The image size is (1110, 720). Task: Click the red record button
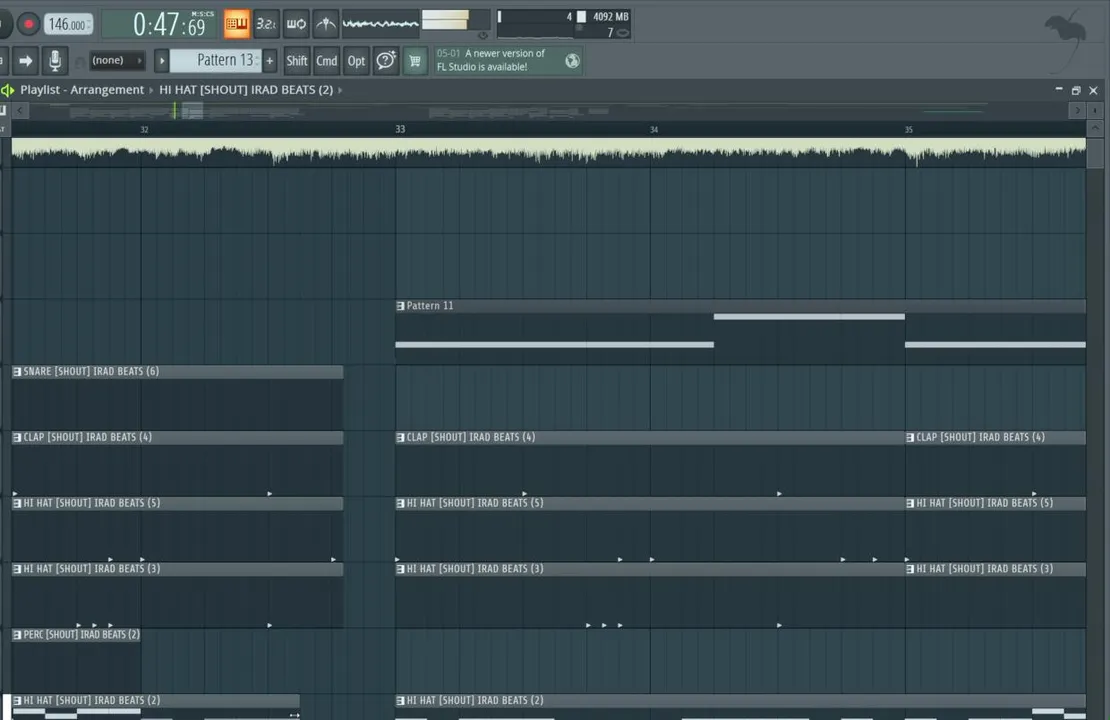(28, 24)
